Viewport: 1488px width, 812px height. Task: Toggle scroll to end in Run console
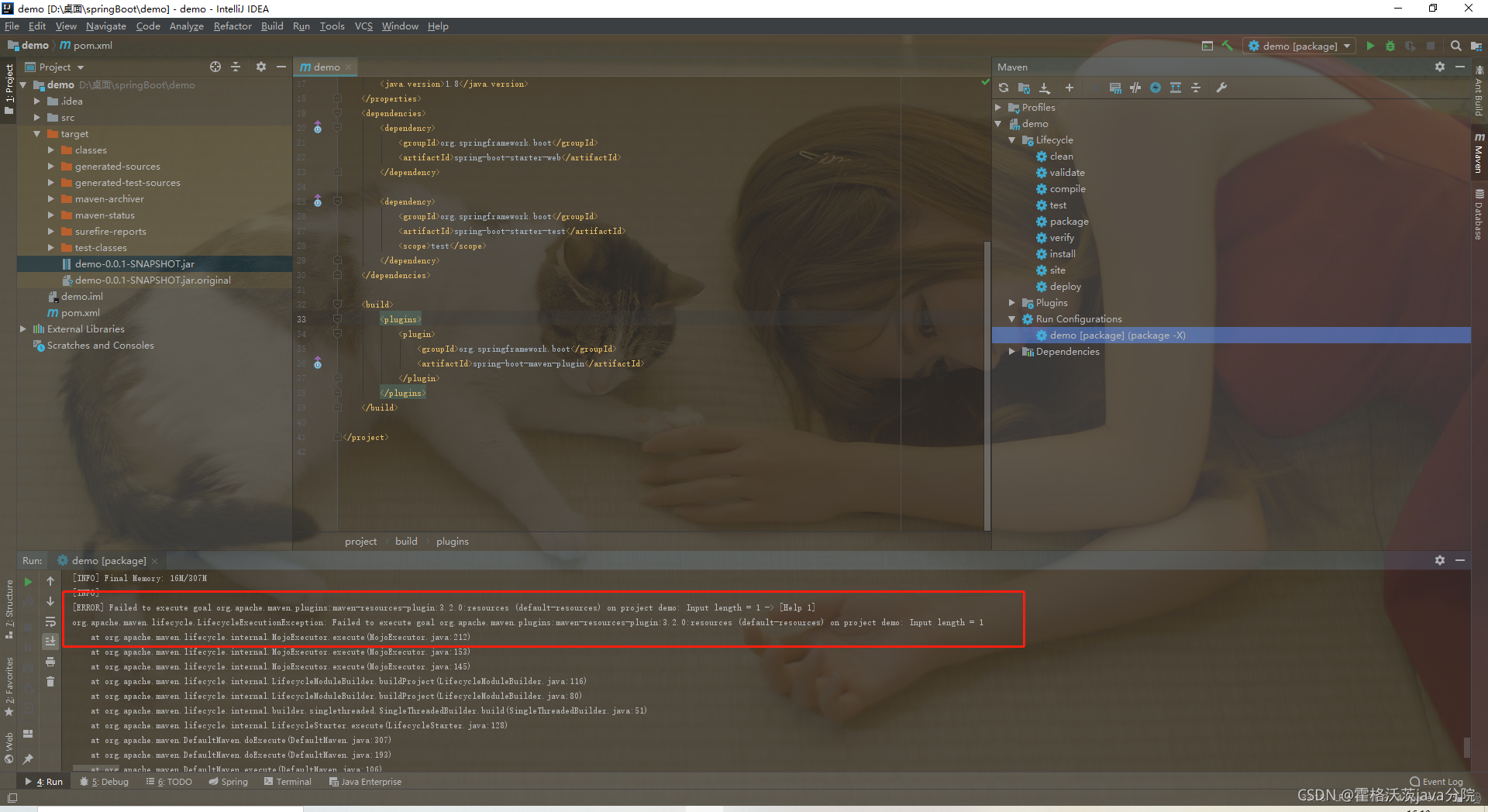[50, 642]
